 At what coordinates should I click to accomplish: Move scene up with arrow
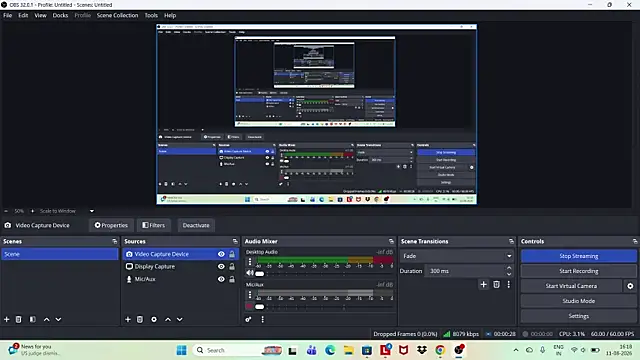click(47, 319)
